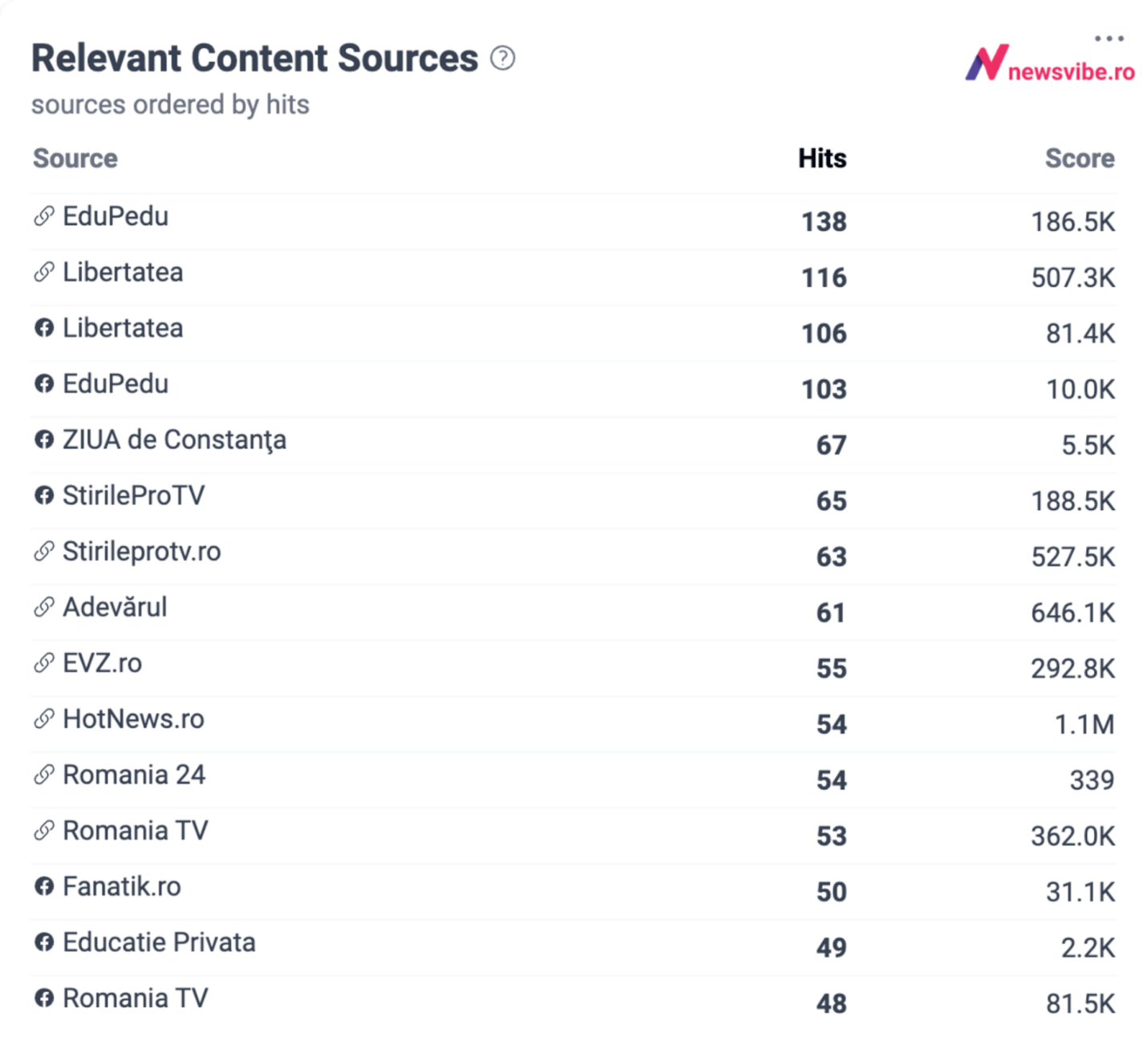The width and height of the screenshot is (1148, 1061).
Task: Click the link icon beside EduPedu
Action: click(44, 217)
